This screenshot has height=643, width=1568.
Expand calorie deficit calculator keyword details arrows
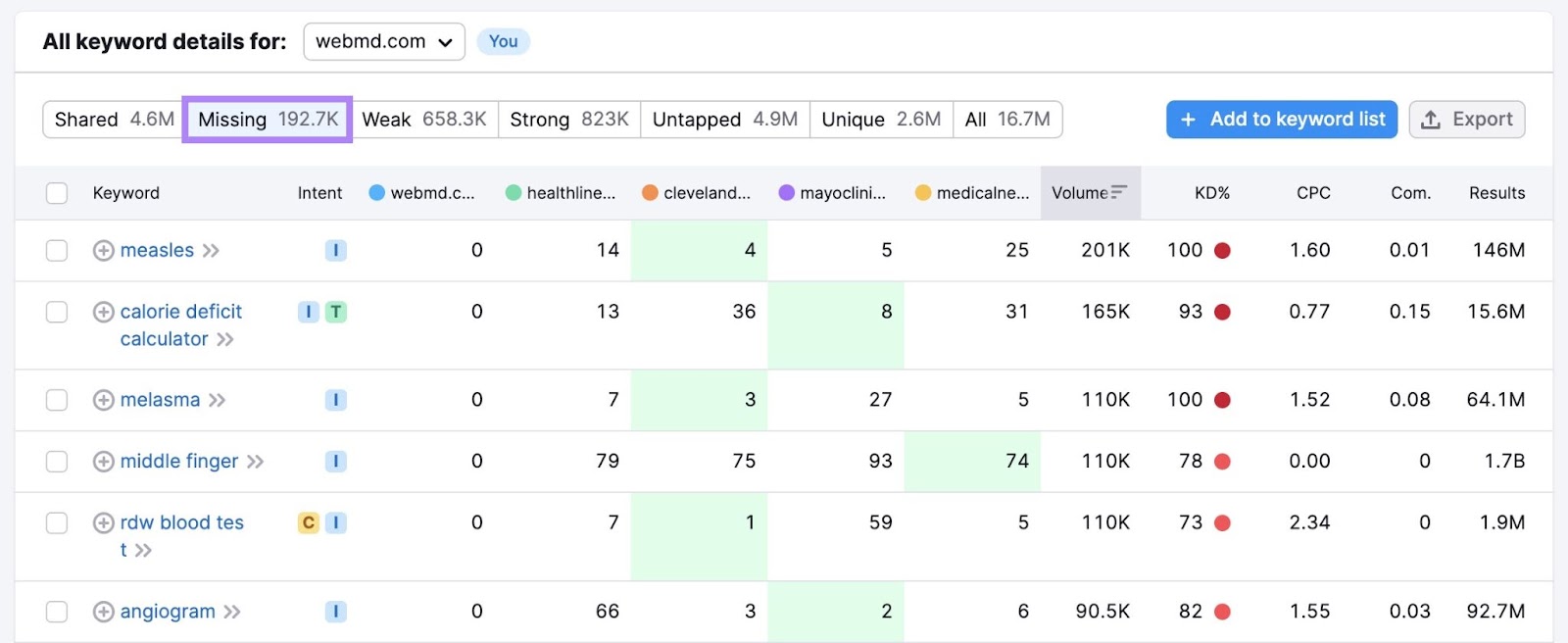coord(225,339)
